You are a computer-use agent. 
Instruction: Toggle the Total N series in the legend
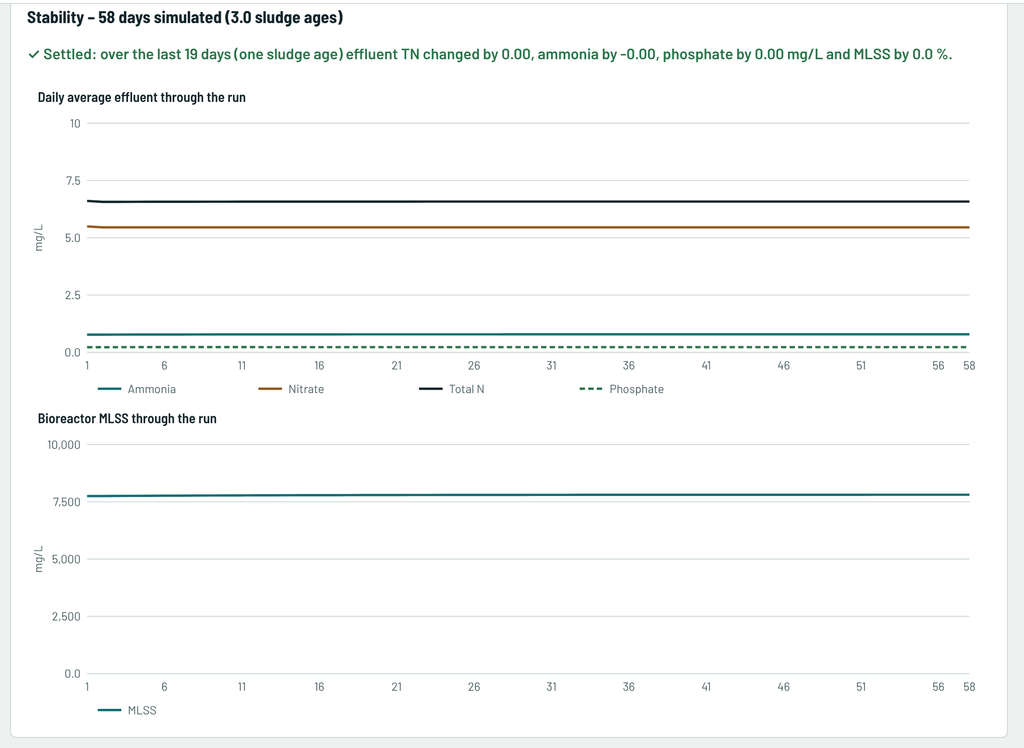[x=452, y=389]
